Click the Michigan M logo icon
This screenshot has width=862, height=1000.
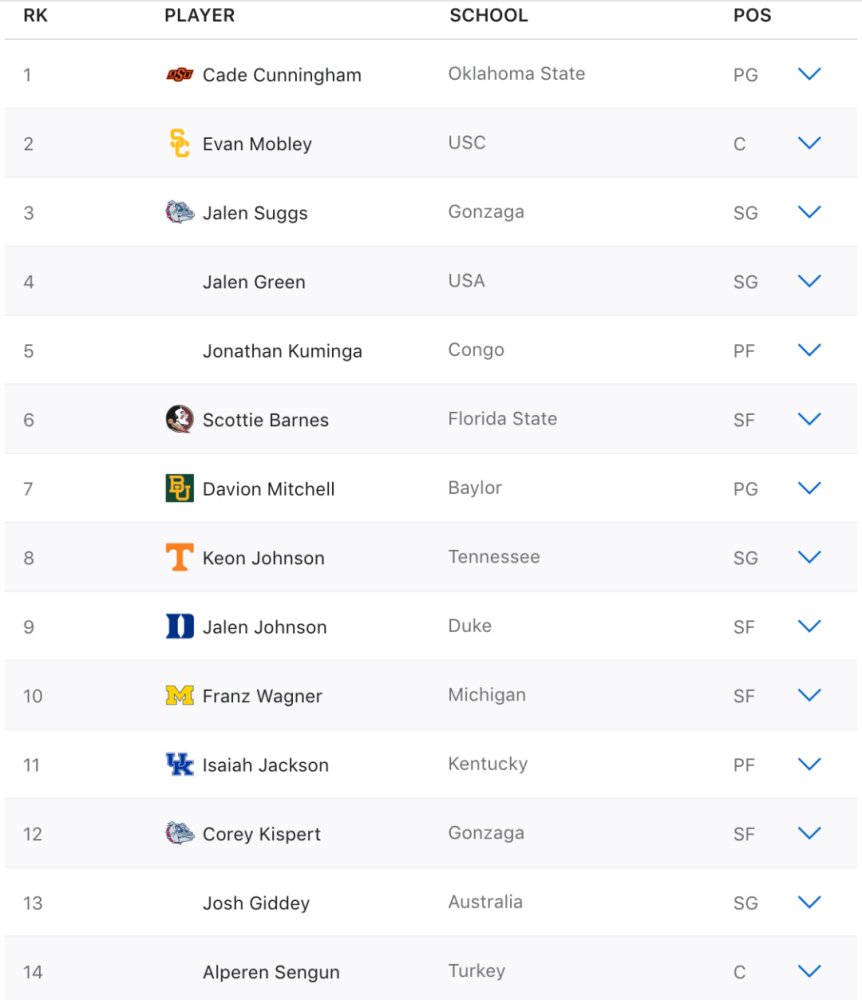click(x=179, y=695)
